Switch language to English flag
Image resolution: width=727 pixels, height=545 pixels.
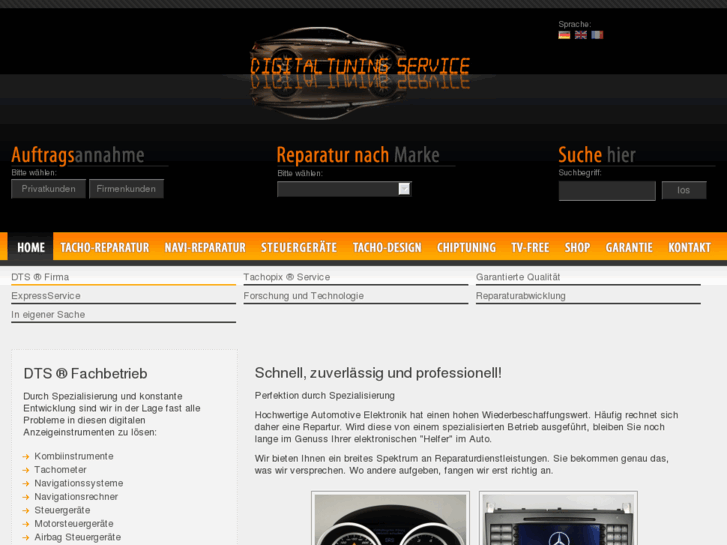580,35
